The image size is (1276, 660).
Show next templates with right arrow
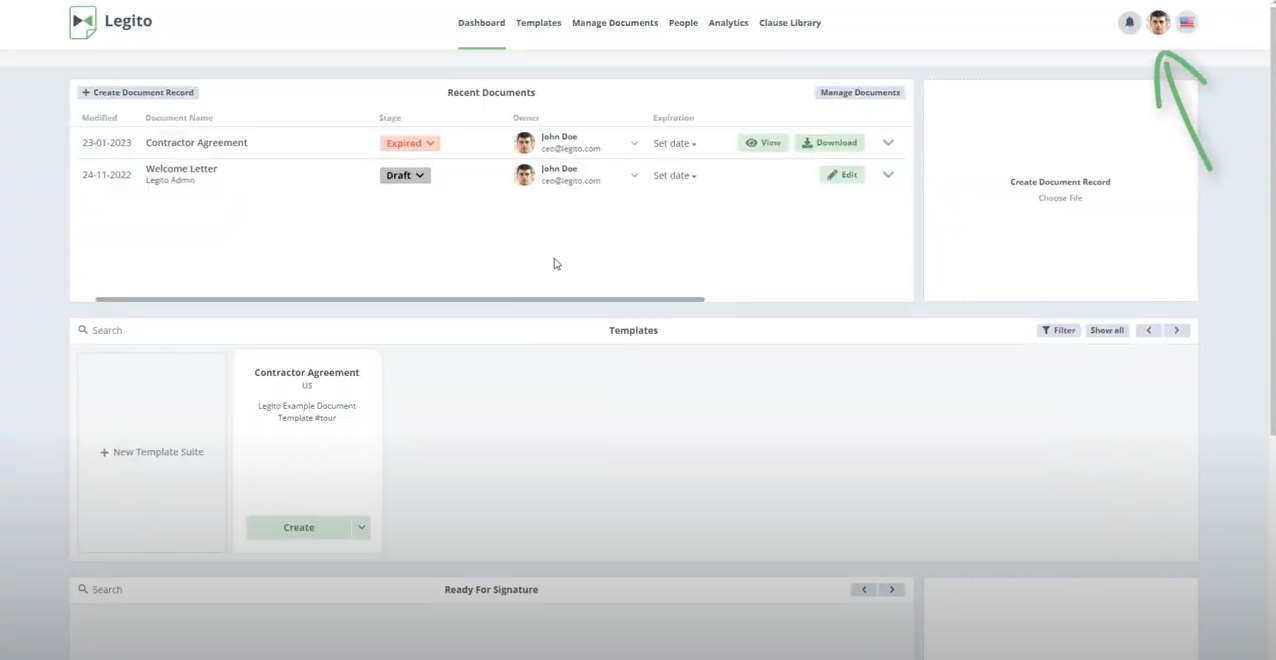(x=1176, y=330)
